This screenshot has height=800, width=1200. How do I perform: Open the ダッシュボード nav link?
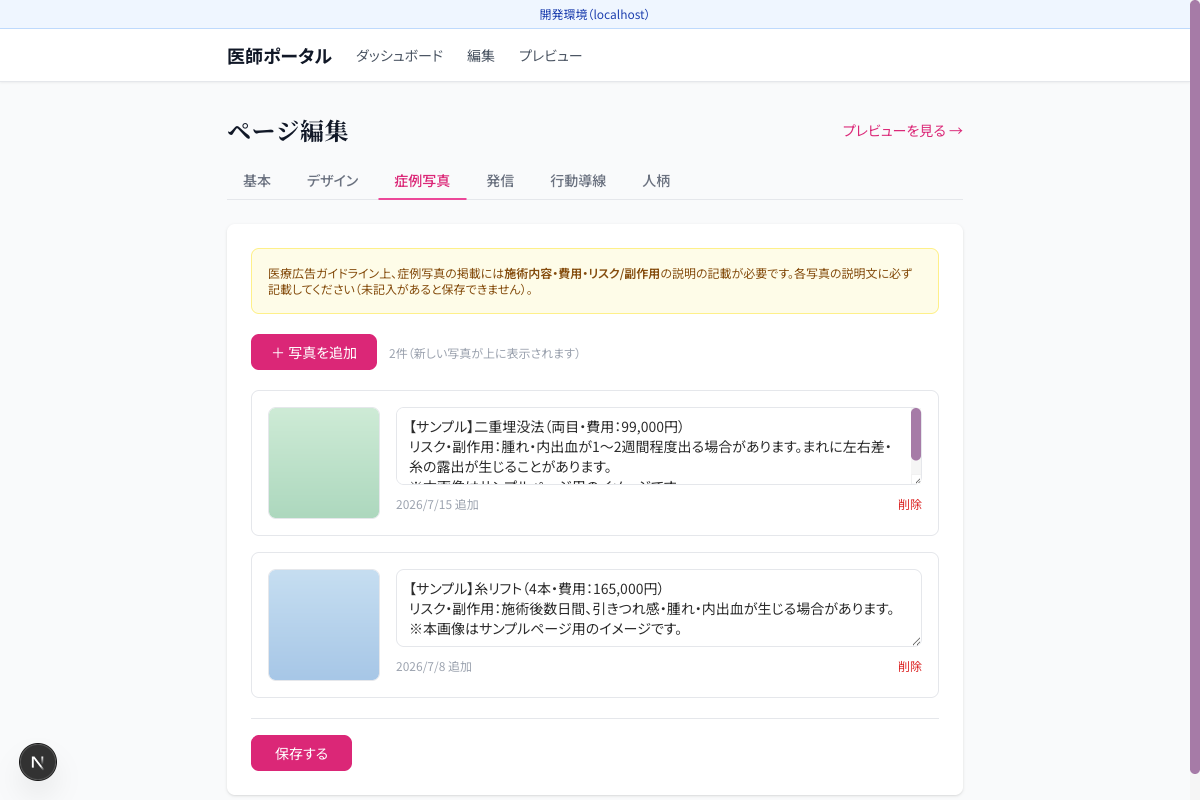click(399, 56)
